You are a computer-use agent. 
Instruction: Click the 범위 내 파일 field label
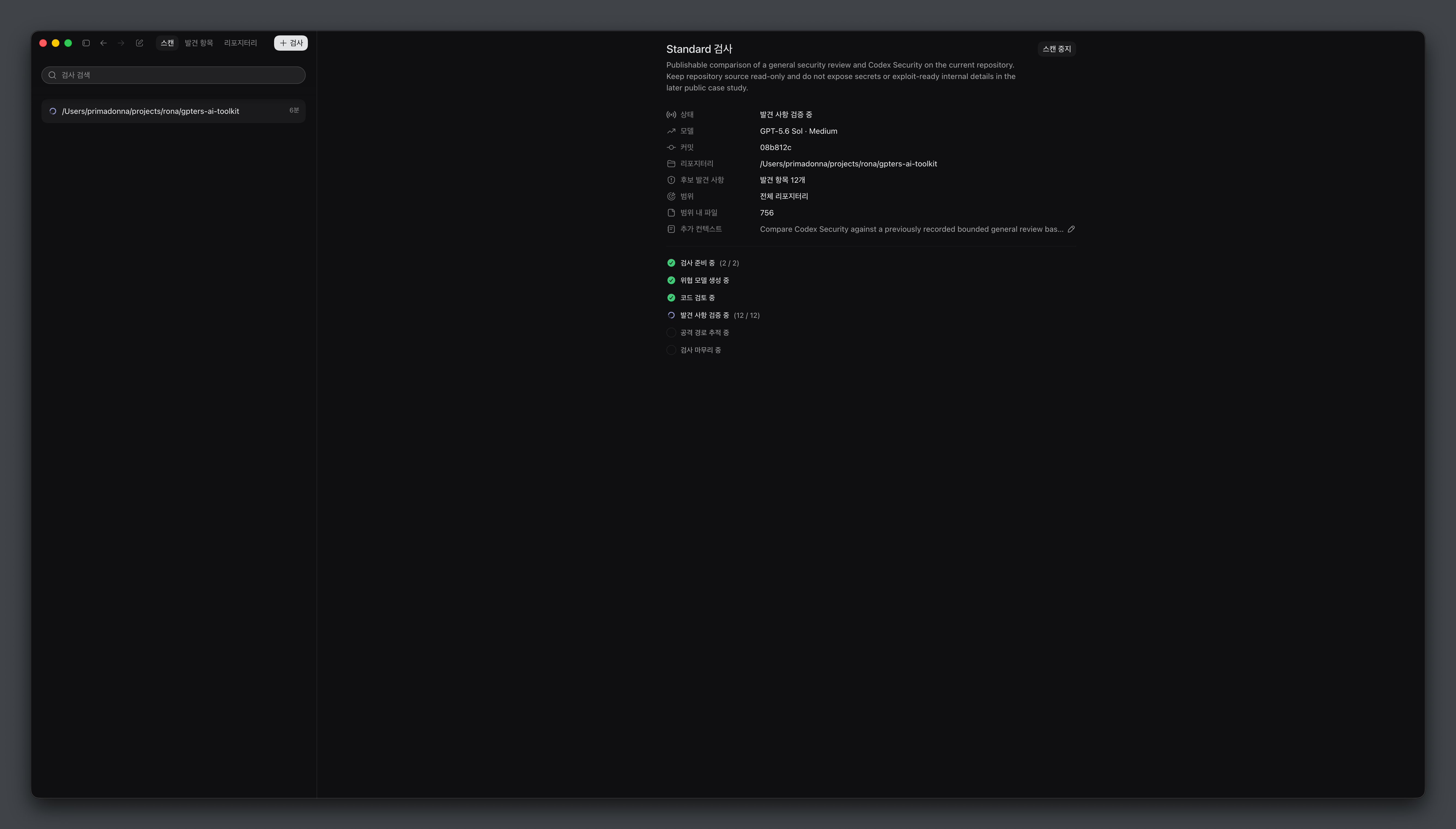699,213
